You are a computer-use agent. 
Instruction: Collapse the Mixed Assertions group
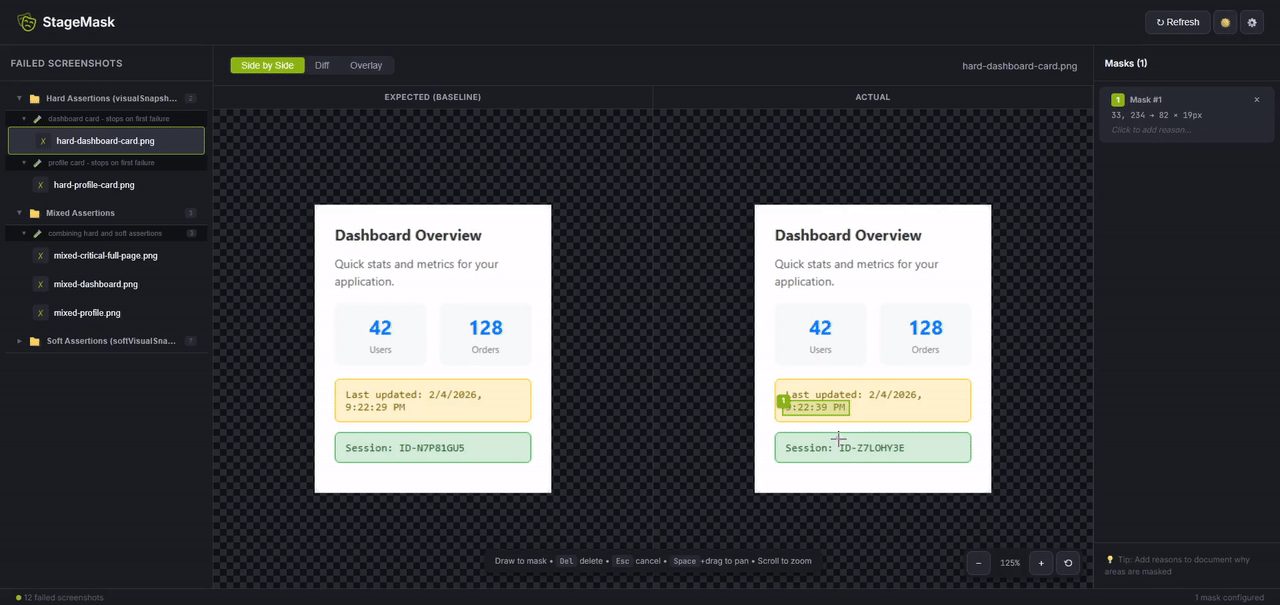(x=19, y=213)
